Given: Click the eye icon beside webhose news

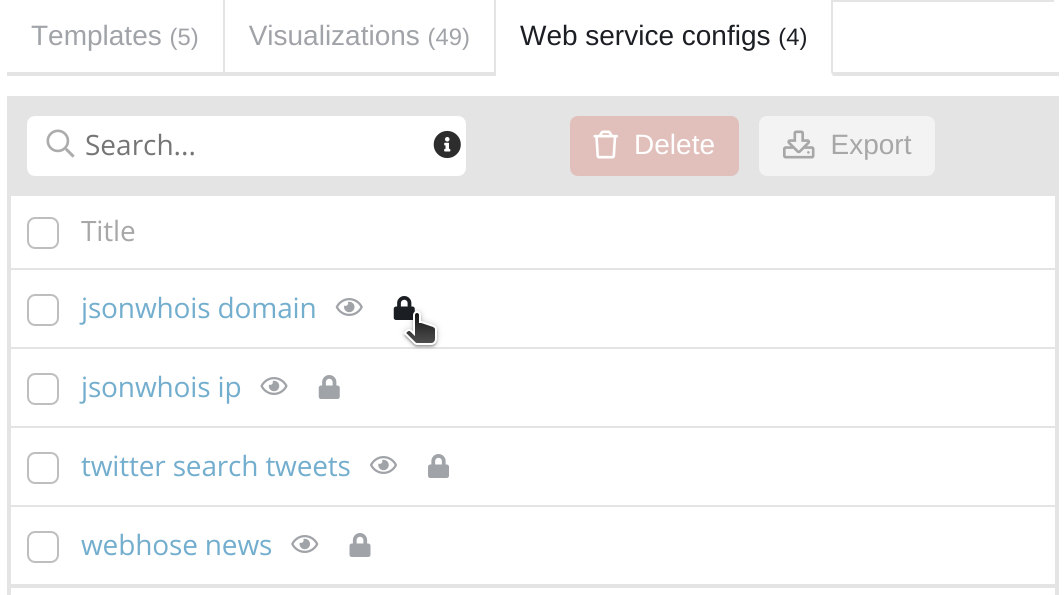Looking at the screenshot, I should pyautogui.click(x=305, y=545).
